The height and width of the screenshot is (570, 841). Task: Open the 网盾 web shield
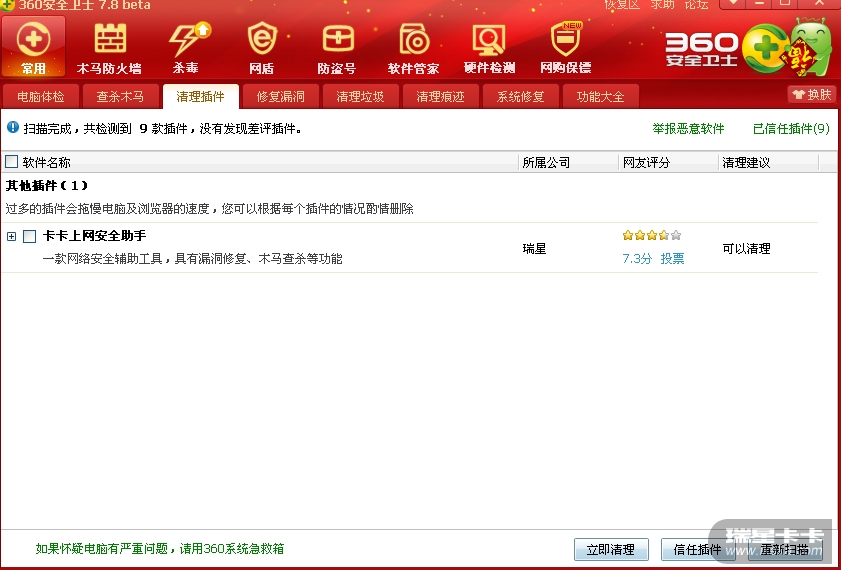point(262,48)
